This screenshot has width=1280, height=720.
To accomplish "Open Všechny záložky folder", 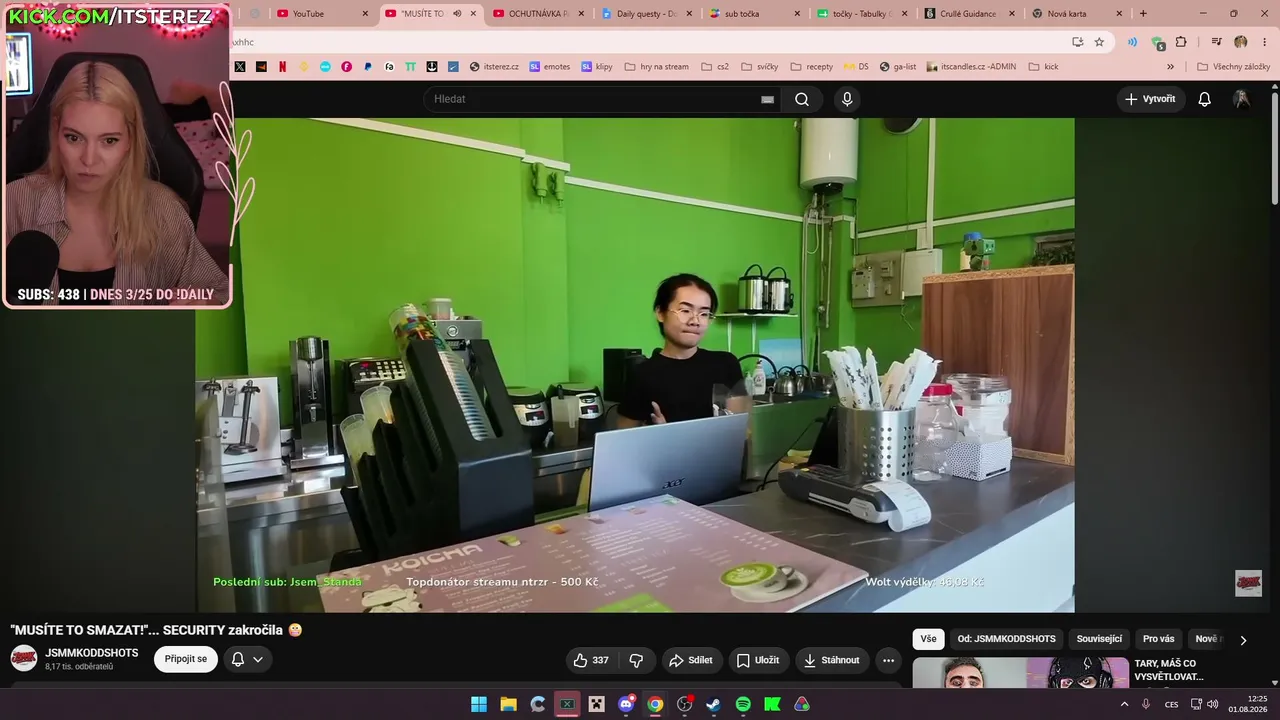I will (x=1233, y=67).
